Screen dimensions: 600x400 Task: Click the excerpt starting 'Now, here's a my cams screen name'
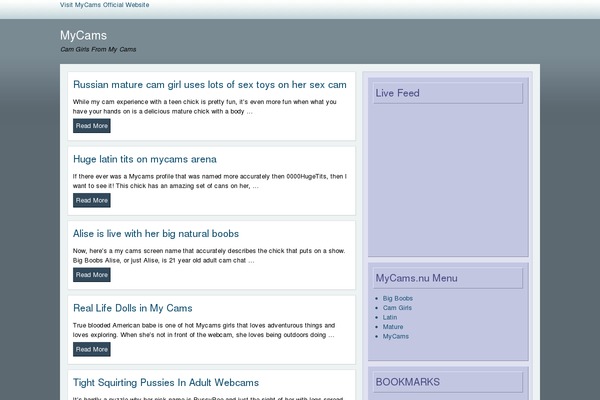pyautogui.click(x=209, y=256)
